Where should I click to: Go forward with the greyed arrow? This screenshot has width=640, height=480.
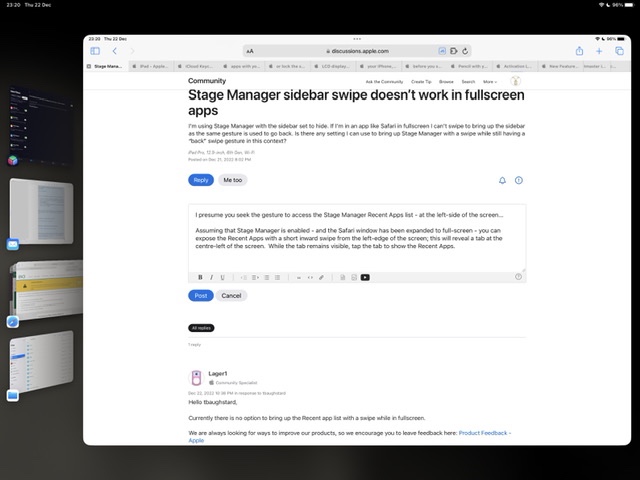point(132,51)
